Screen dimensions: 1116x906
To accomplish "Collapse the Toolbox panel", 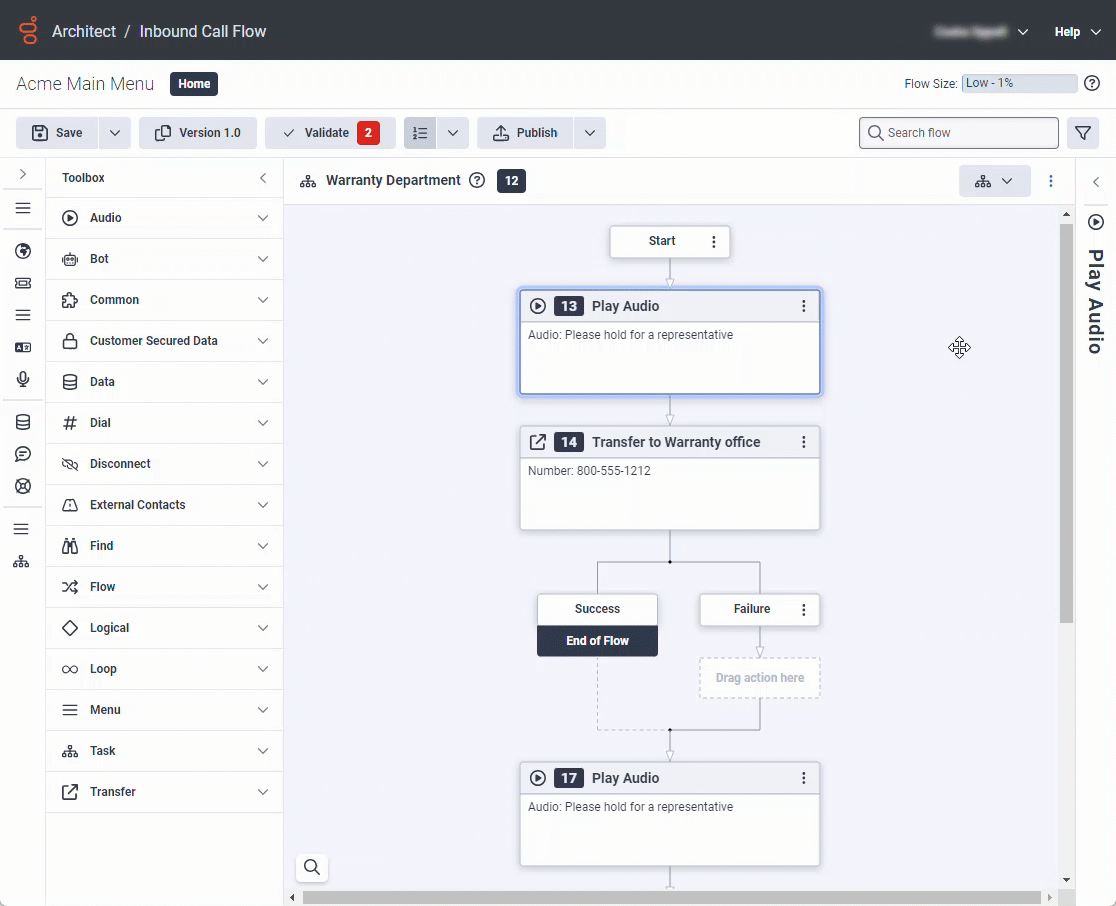I will 263,178.
